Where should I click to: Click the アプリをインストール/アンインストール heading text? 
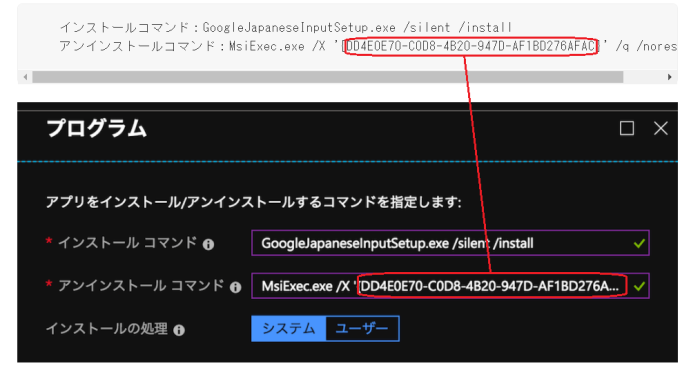pyautogui.click(x=254, y=202)
